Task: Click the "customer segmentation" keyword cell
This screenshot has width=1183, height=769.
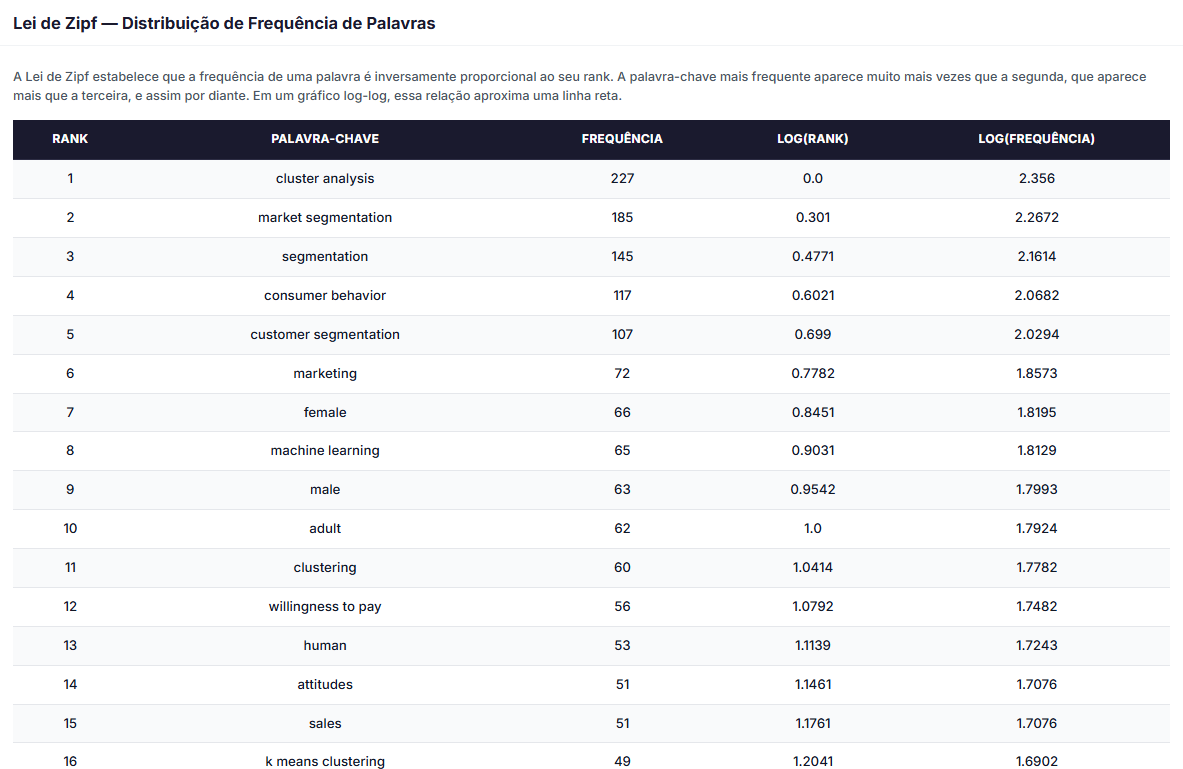Action: pyautogui.click(x=325, y=335)
